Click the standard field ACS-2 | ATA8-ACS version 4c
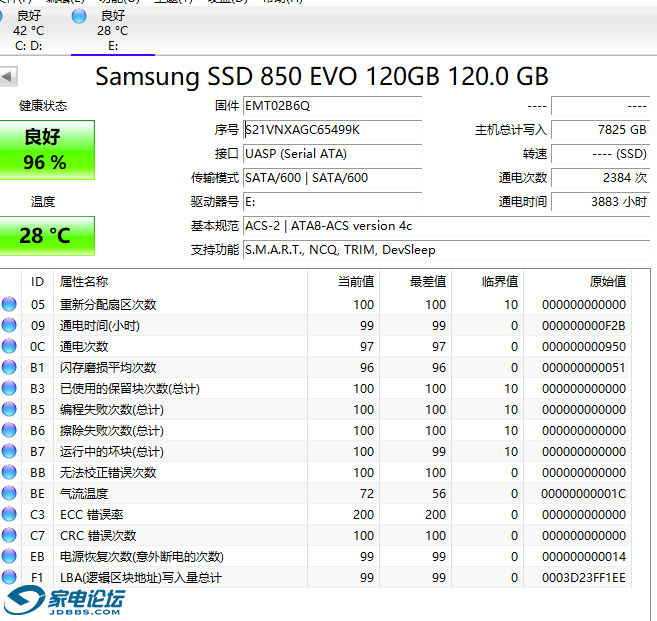The image size is (657, 621). point(447,226)
